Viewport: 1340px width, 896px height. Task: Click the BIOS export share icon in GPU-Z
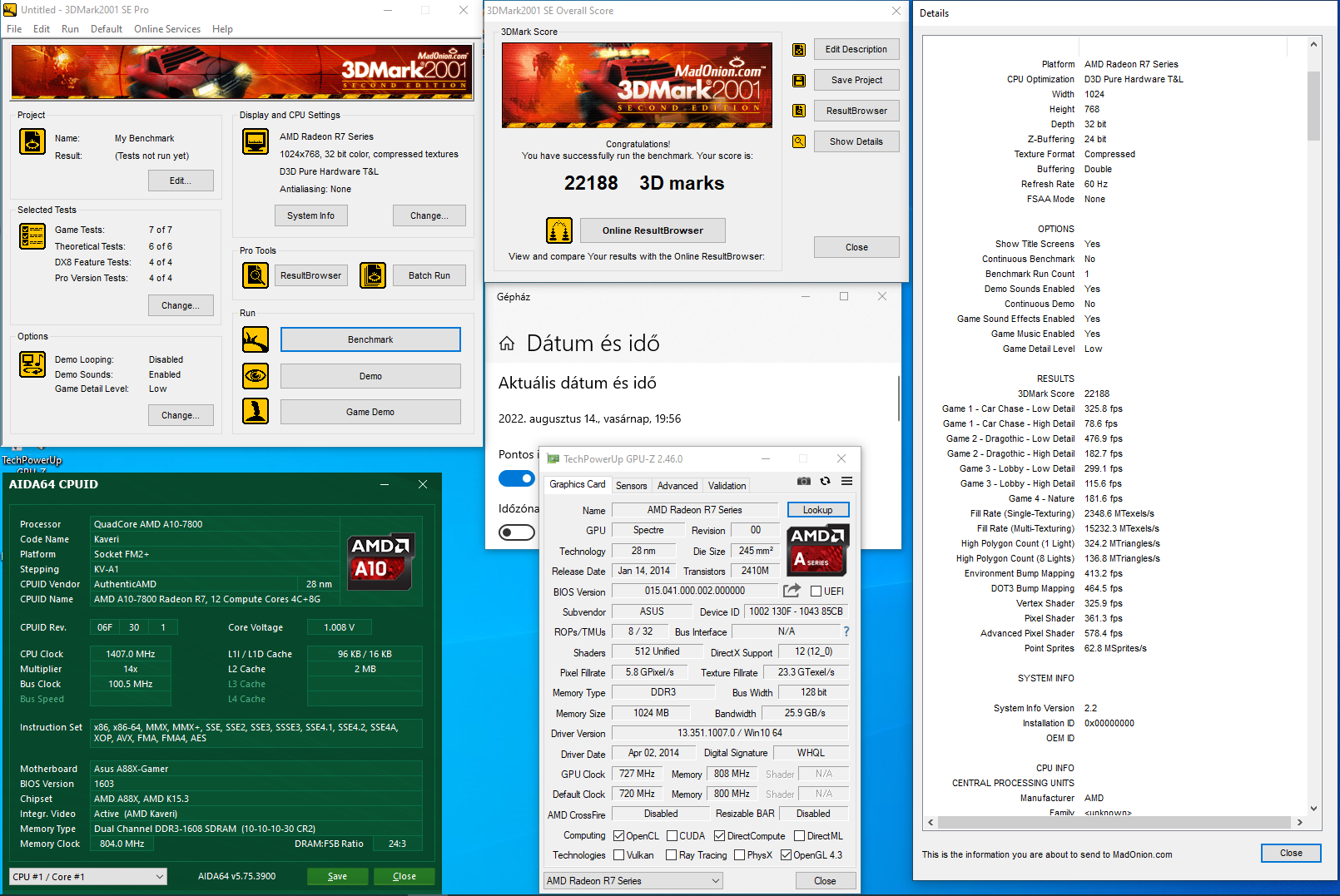point(792,591)
